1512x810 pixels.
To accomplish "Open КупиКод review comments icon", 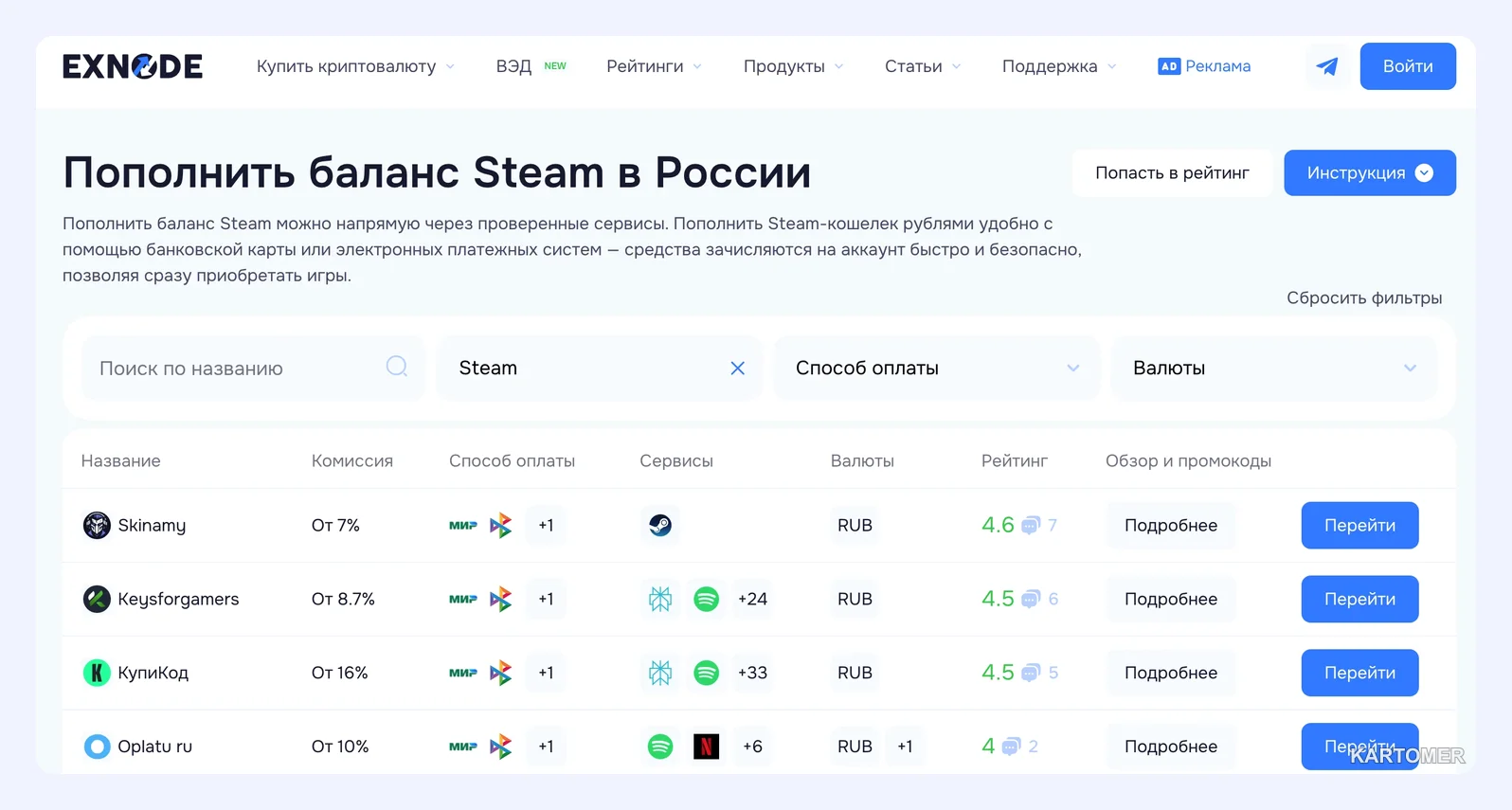I will click(1031, 673).
